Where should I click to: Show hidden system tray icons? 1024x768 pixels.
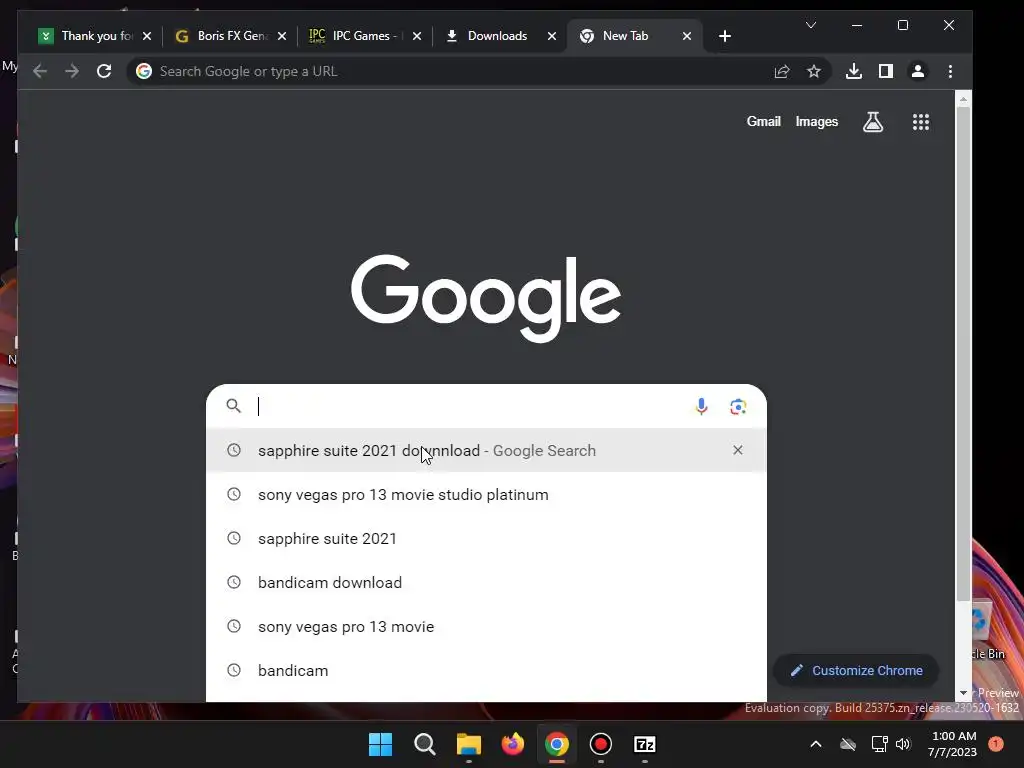coord(816,744)
